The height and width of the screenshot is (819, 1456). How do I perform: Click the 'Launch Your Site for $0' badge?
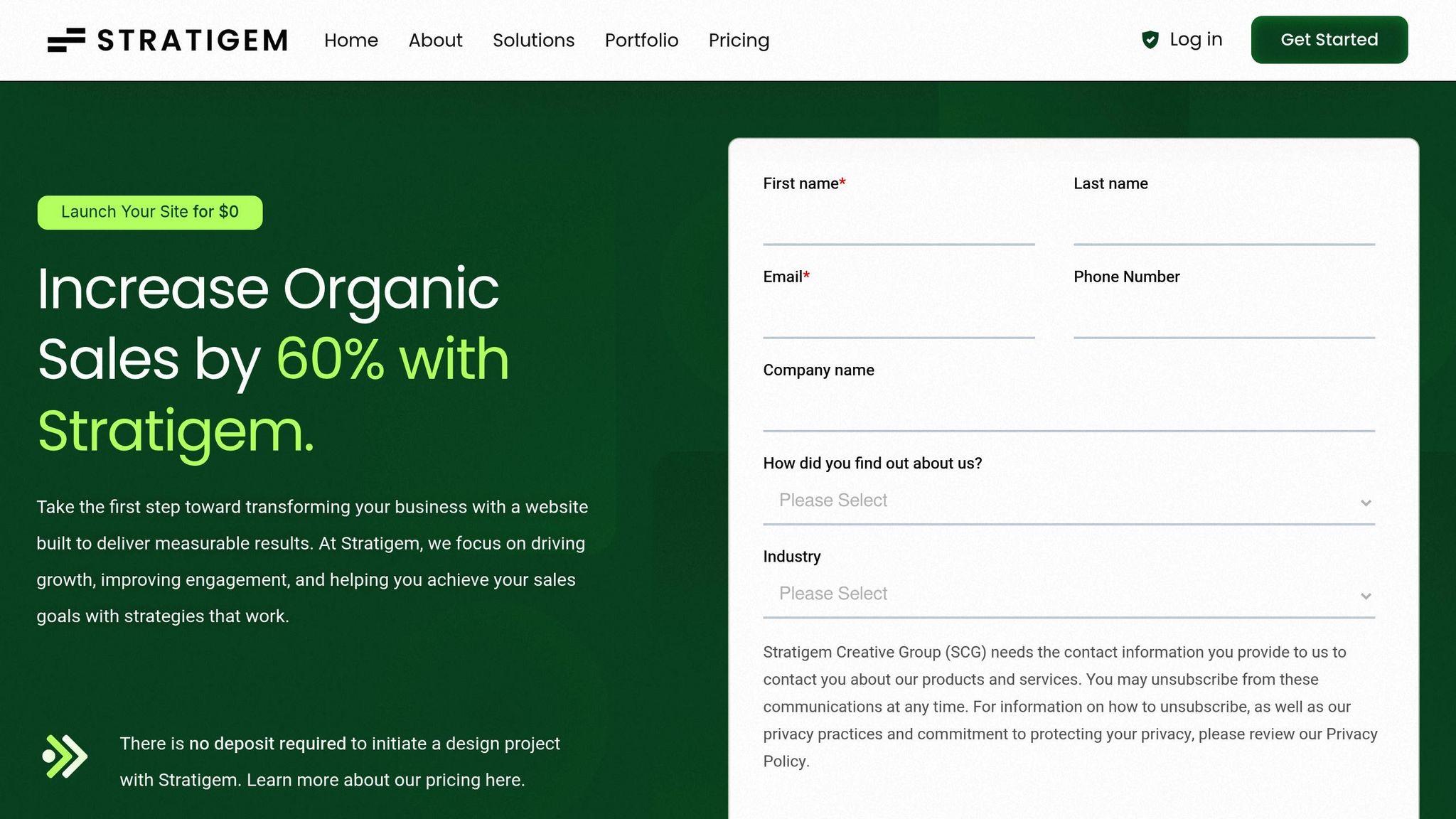(150, 212)
